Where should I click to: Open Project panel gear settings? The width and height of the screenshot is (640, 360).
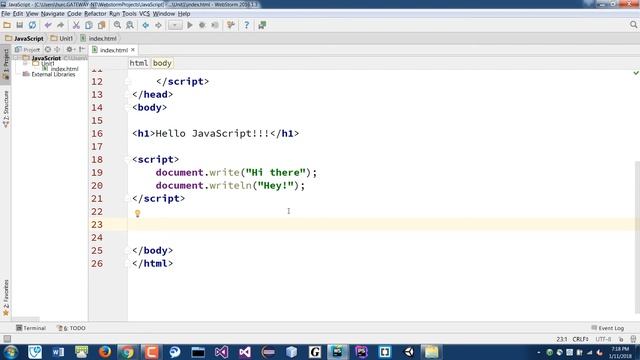pyautogui.click(x=70, y=49)
